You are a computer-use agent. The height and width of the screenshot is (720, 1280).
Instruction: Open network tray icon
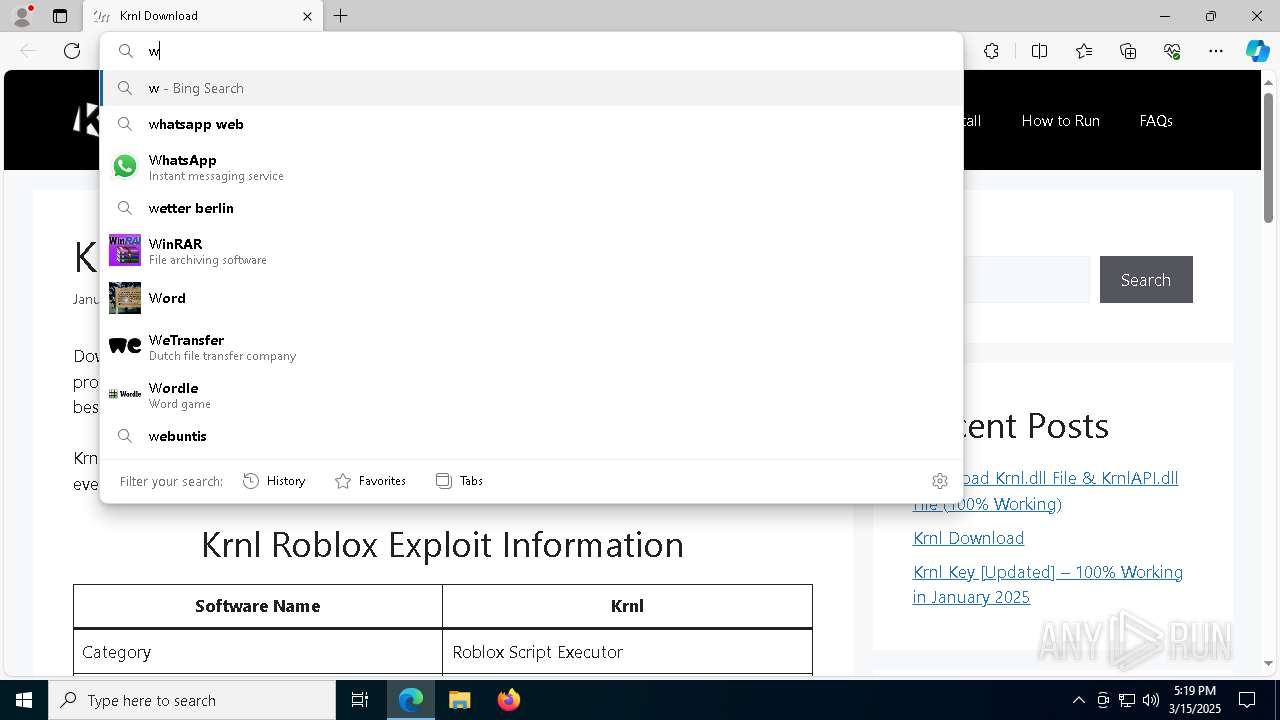[x=1127, y=700]
